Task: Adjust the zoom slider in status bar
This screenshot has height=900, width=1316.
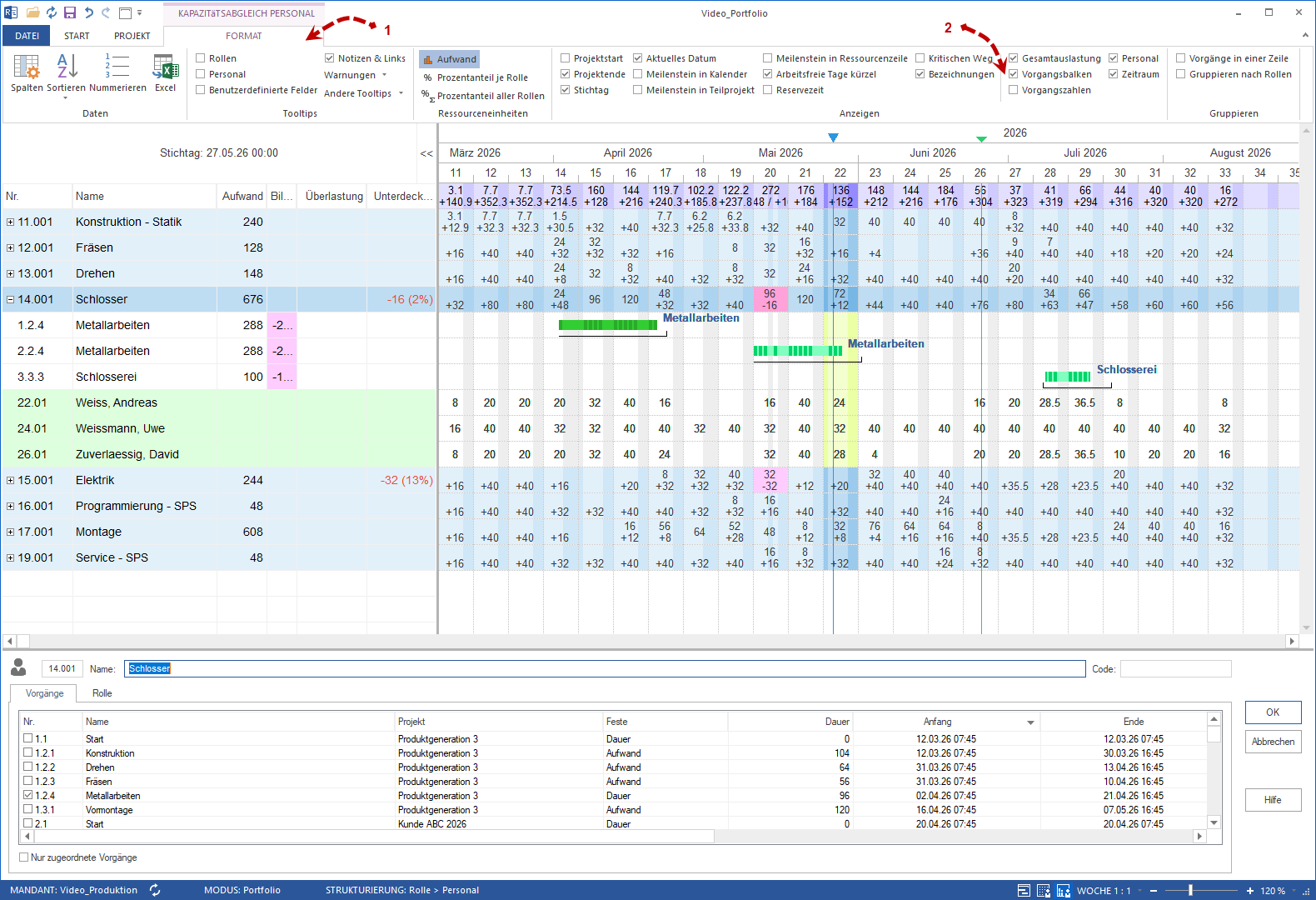Action: pyautogui.click(x=1191, y=891)
